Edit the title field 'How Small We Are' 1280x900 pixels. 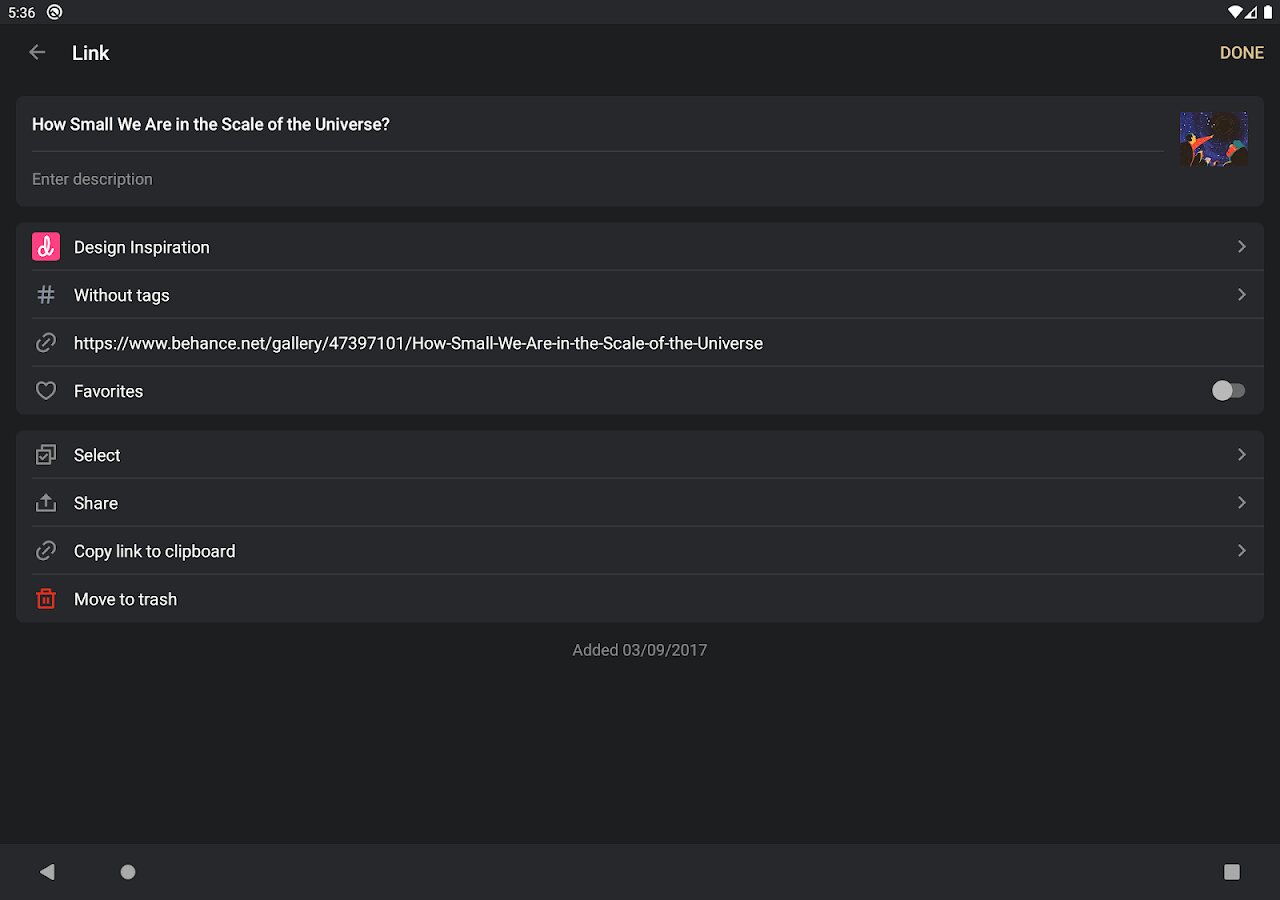point(597,125)
